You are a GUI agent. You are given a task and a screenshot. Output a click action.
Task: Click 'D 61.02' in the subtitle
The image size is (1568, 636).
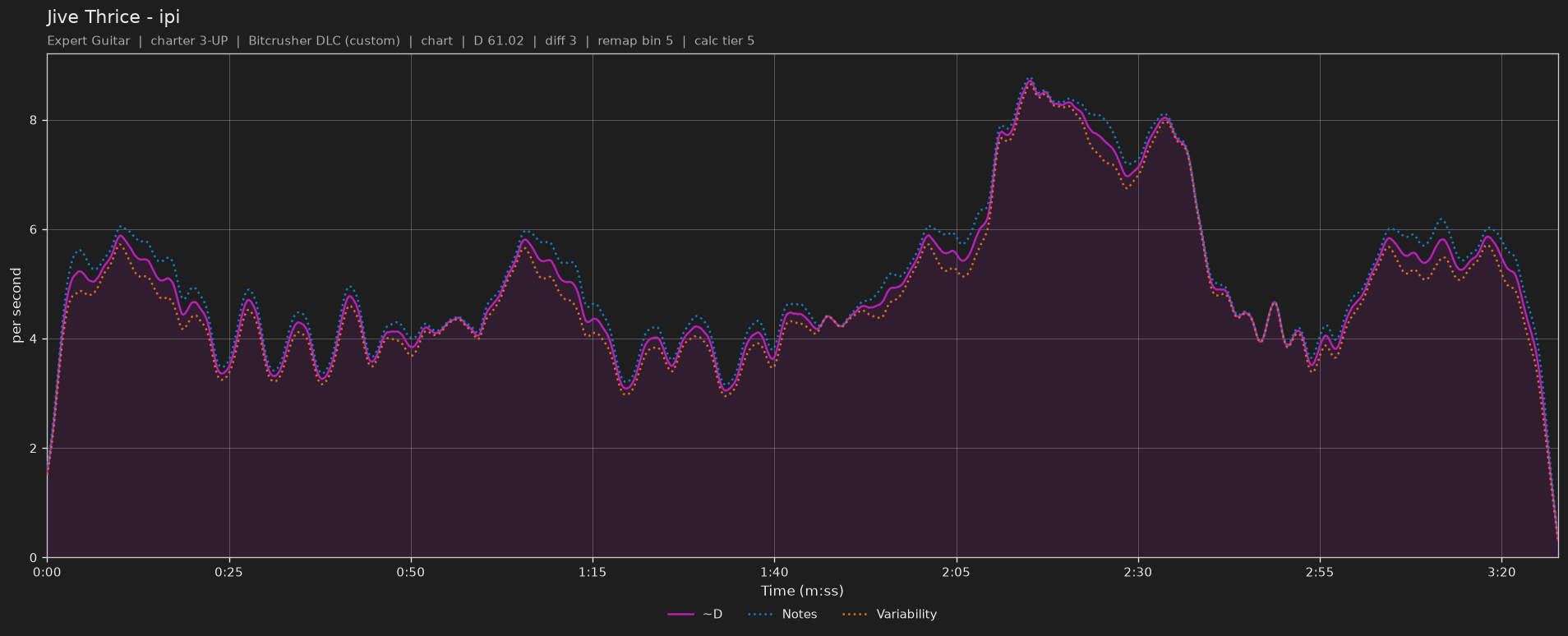point(498,41)
